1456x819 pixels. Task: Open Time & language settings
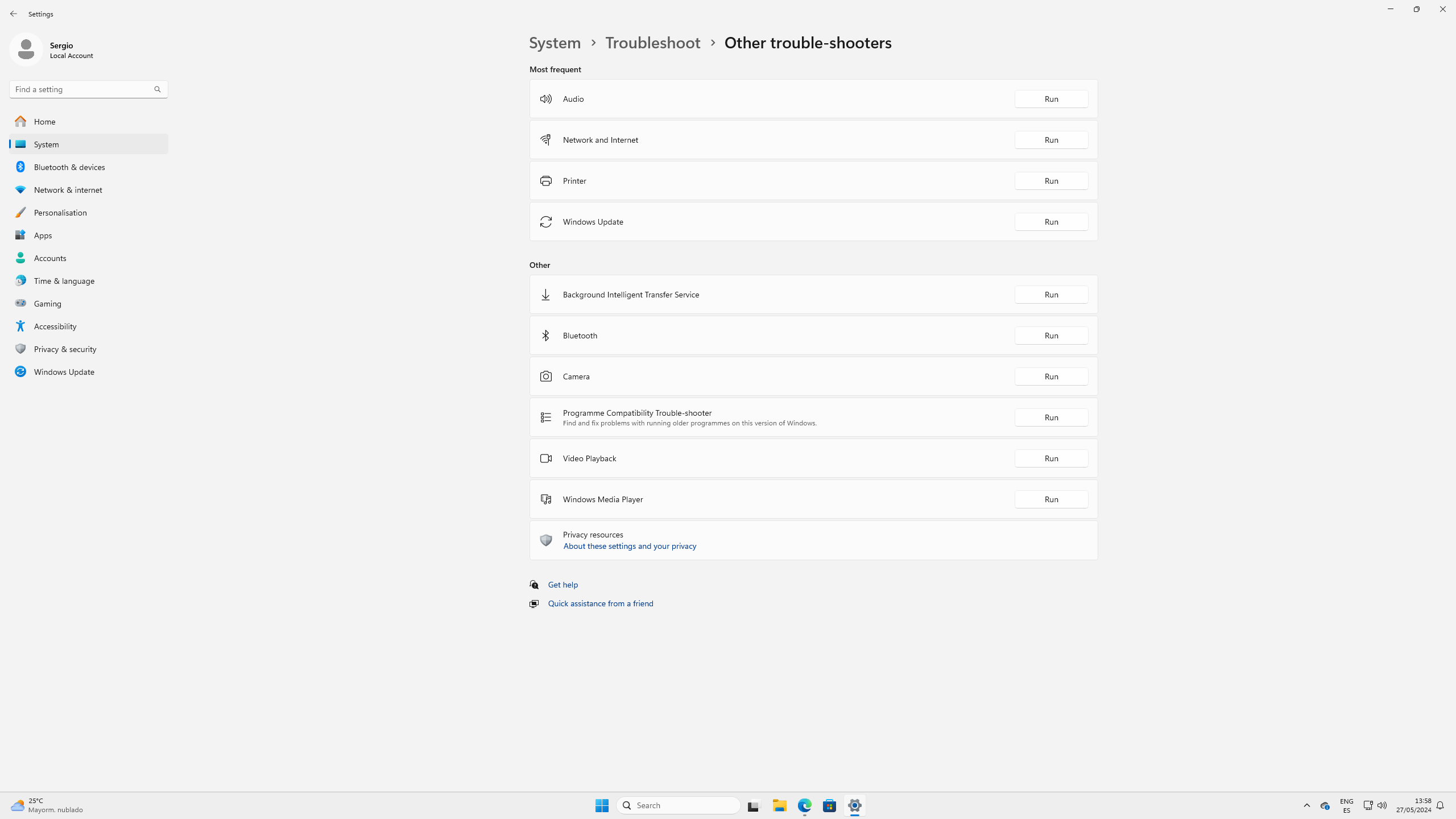[x=89, y=280]
